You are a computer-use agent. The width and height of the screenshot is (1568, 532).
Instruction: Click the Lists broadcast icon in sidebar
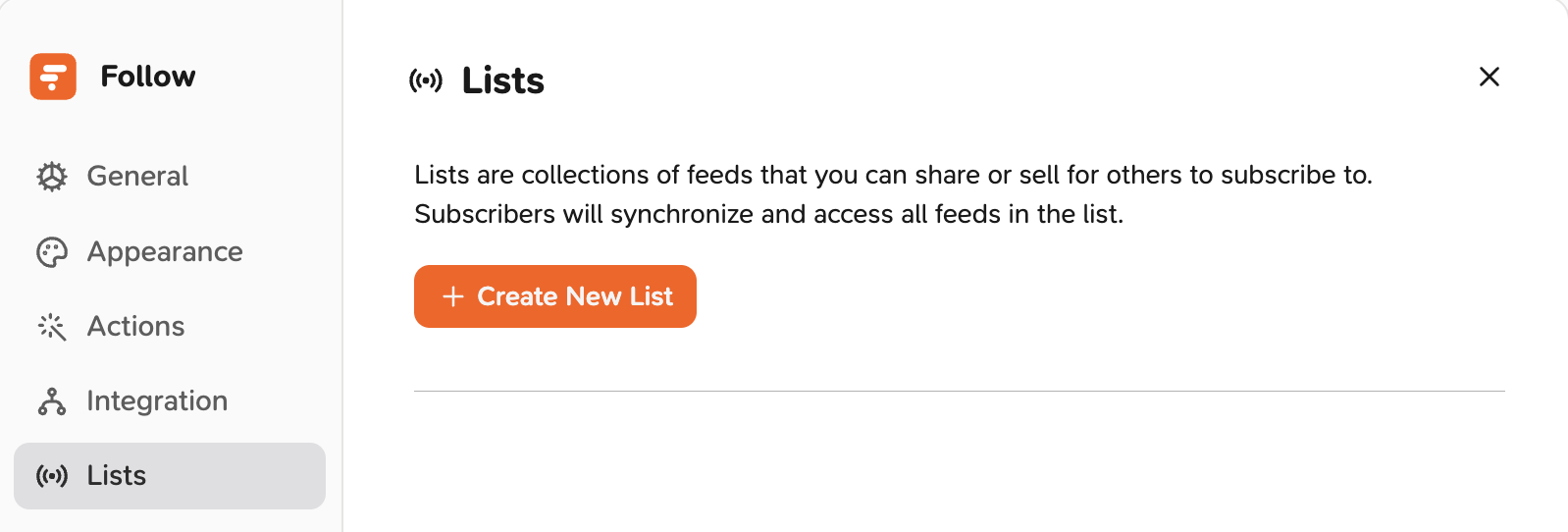click(x=52, y=476)
